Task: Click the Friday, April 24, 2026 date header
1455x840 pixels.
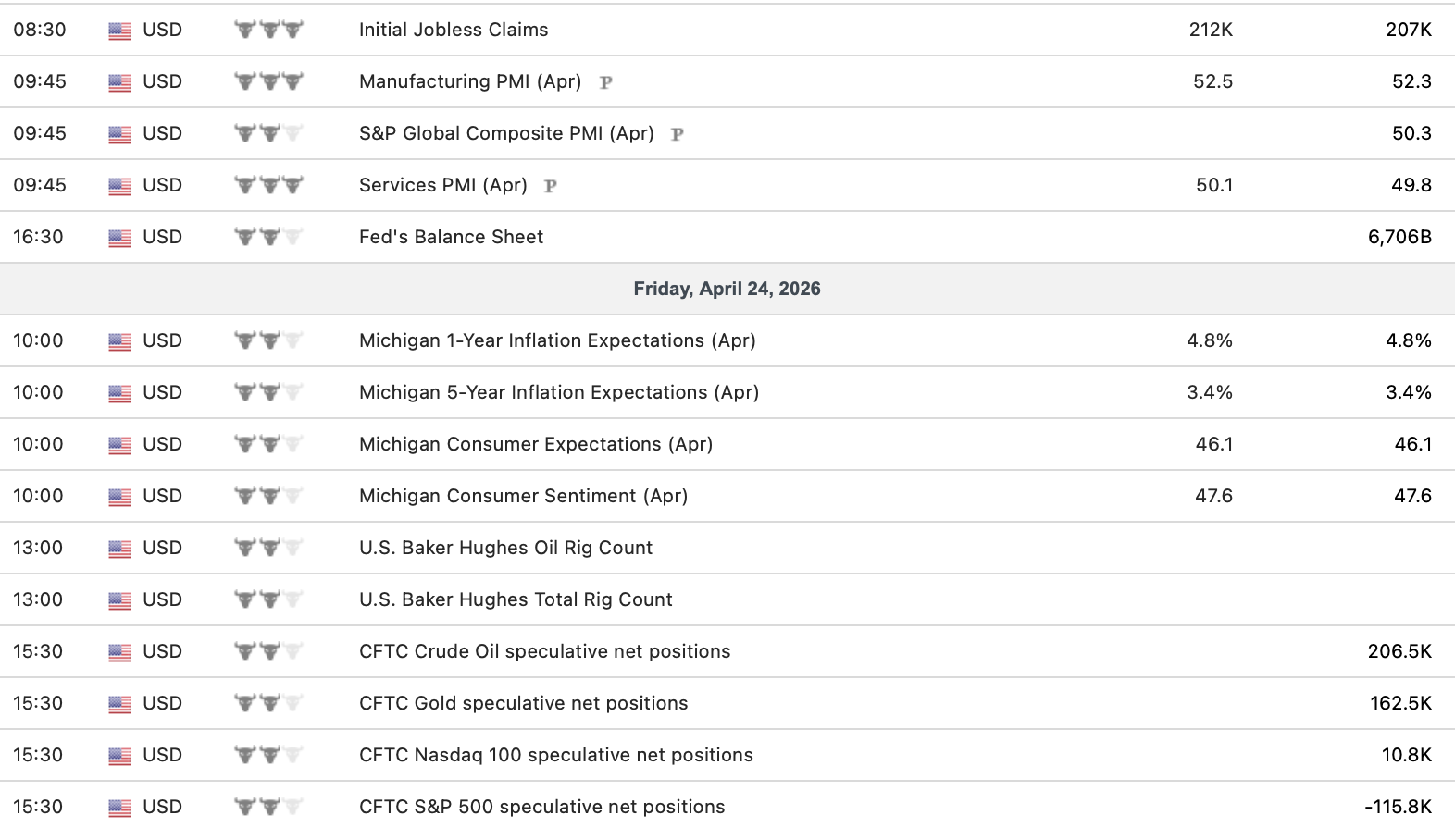Action: [727, 289]
